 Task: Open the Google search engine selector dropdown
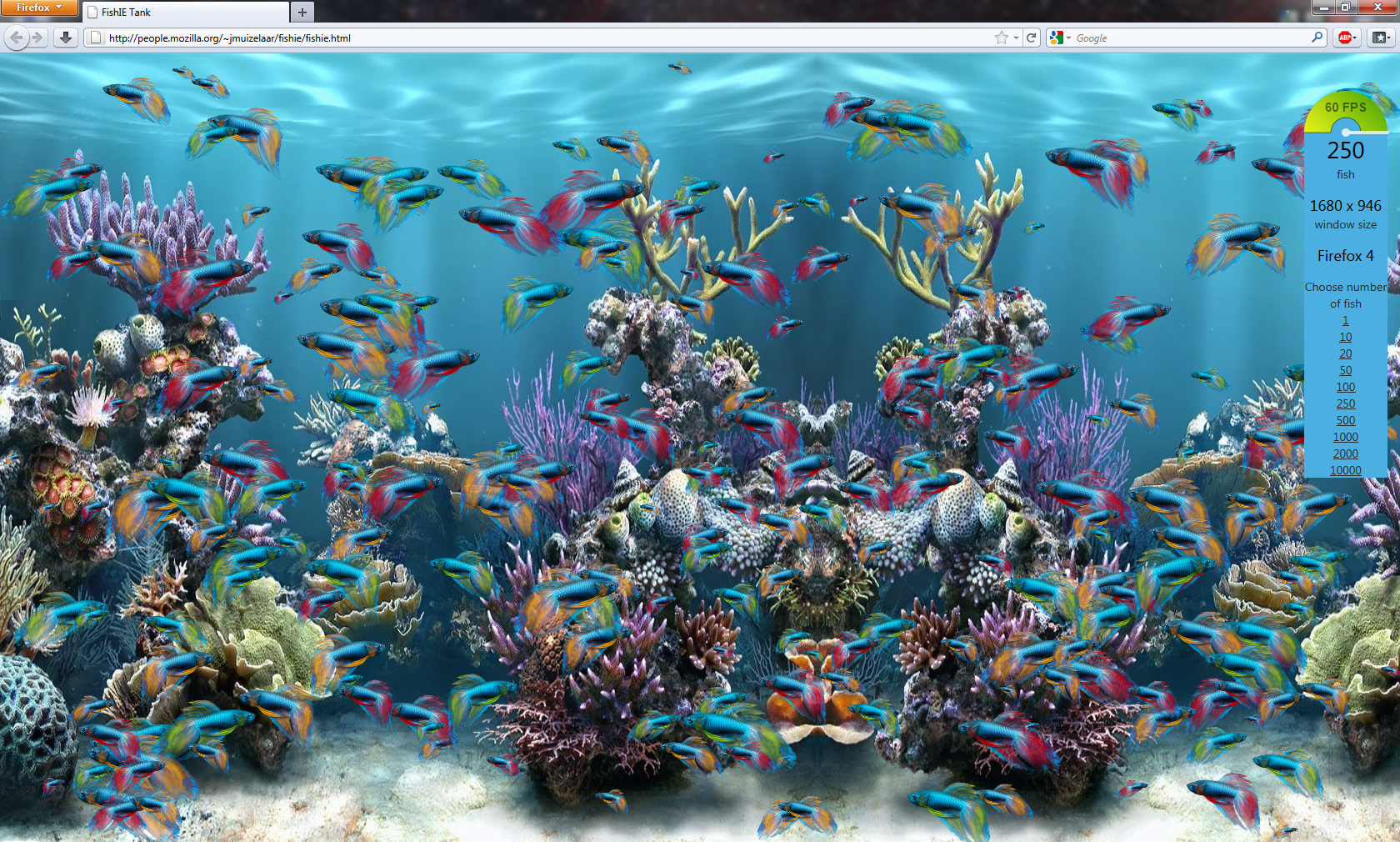1060,38
